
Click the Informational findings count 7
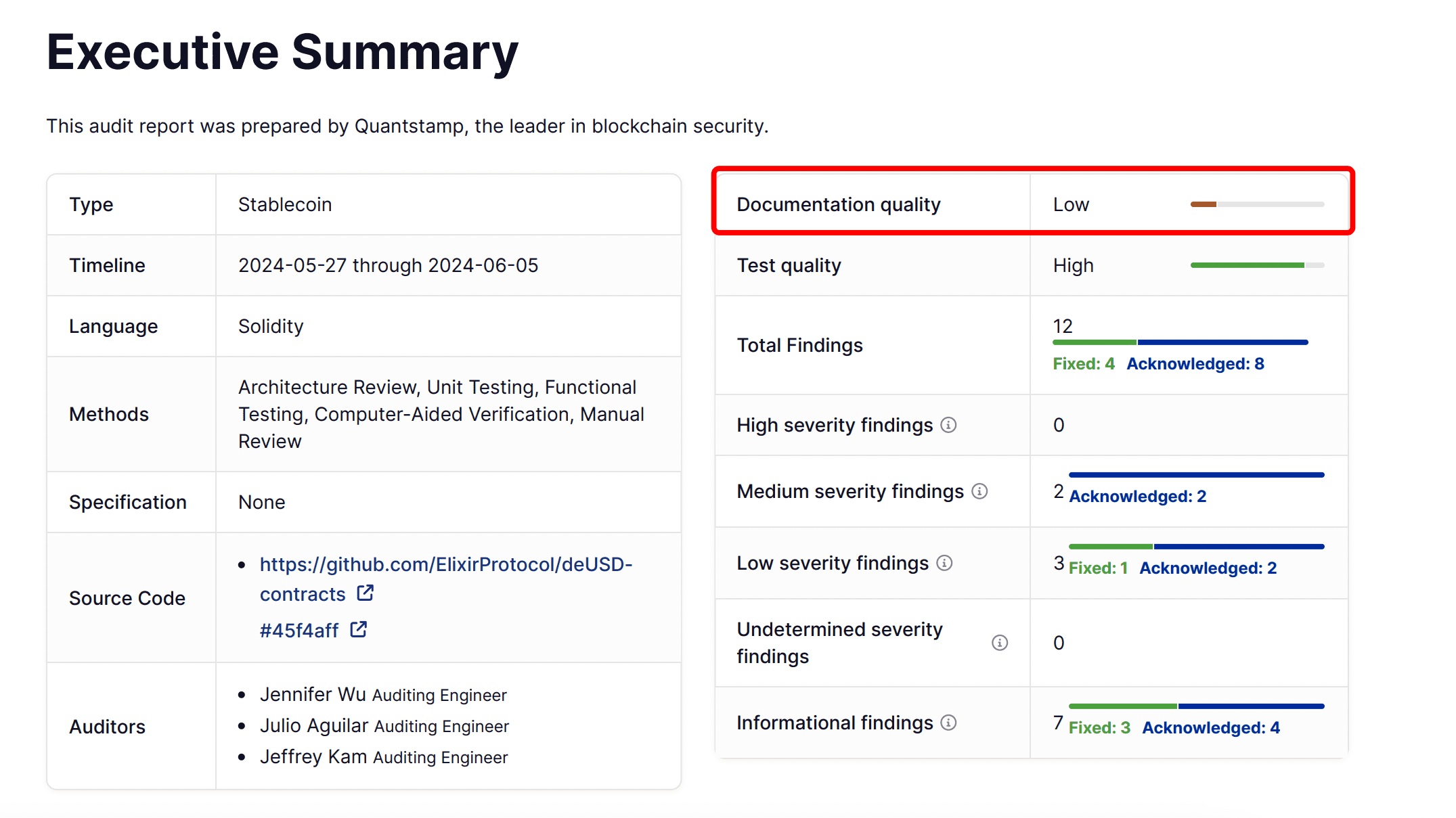(1058, 723)
